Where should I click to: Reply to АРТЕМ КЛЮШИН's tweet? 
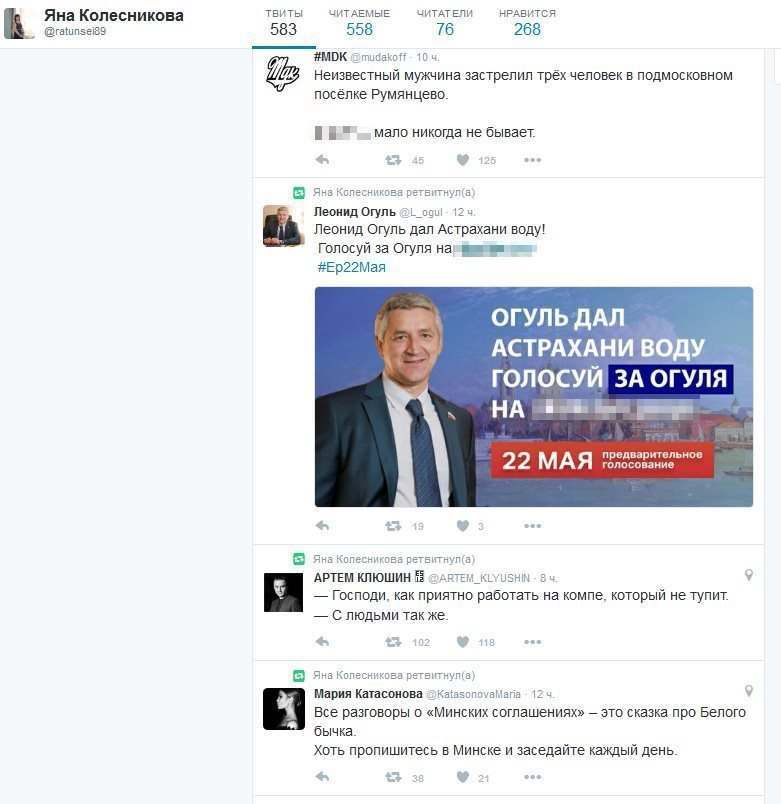322,641
